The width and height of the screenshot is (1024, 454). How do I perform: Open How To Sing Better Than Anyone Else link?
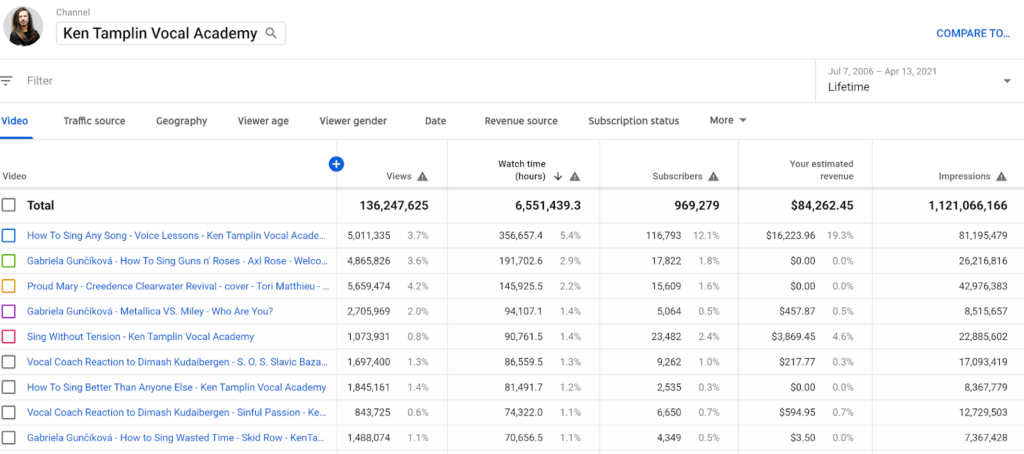point(176,387)
